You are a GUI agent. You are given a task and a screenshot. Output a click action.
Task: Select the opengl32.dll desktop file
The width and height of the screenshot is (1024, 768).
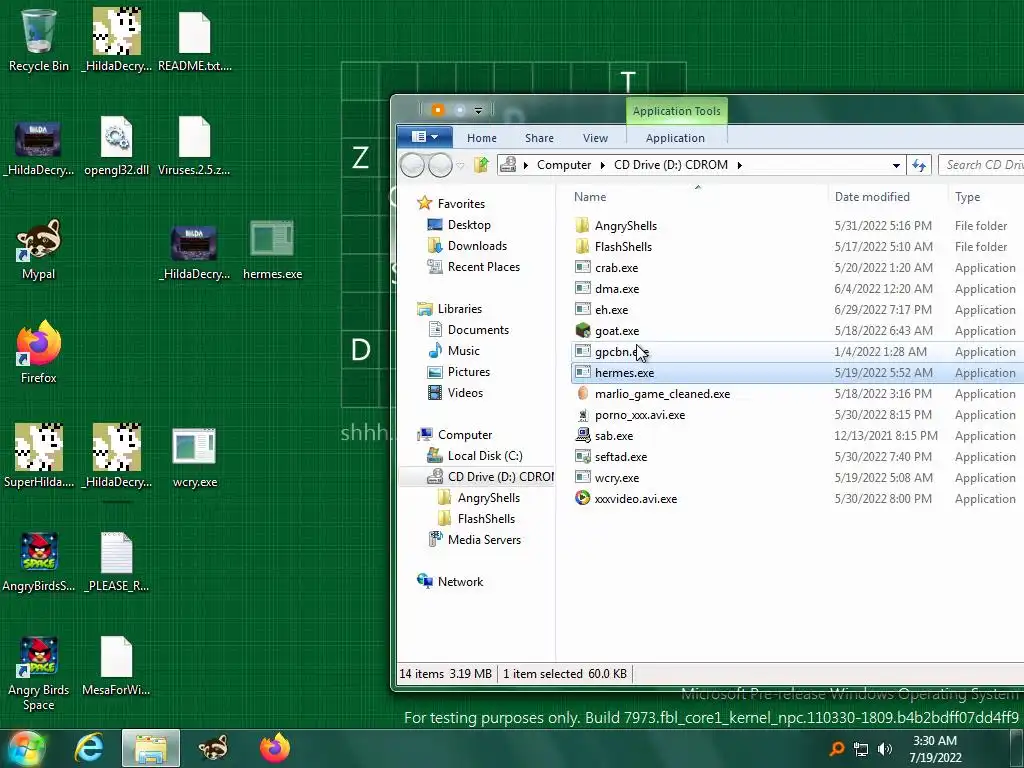[x=116, y=146]
